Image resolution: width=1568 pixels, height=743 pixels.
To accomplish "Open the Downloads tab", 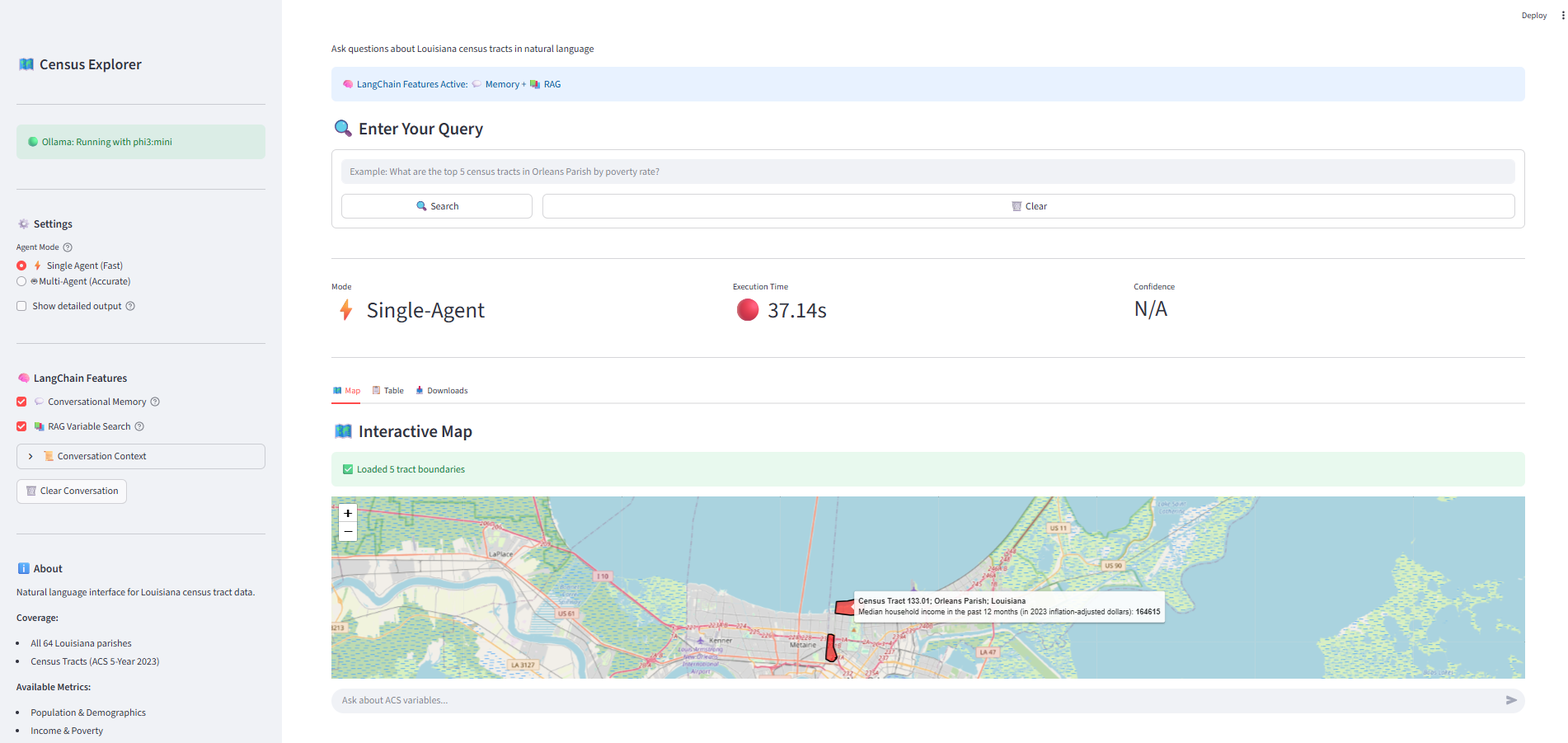I will pos(442,391).
